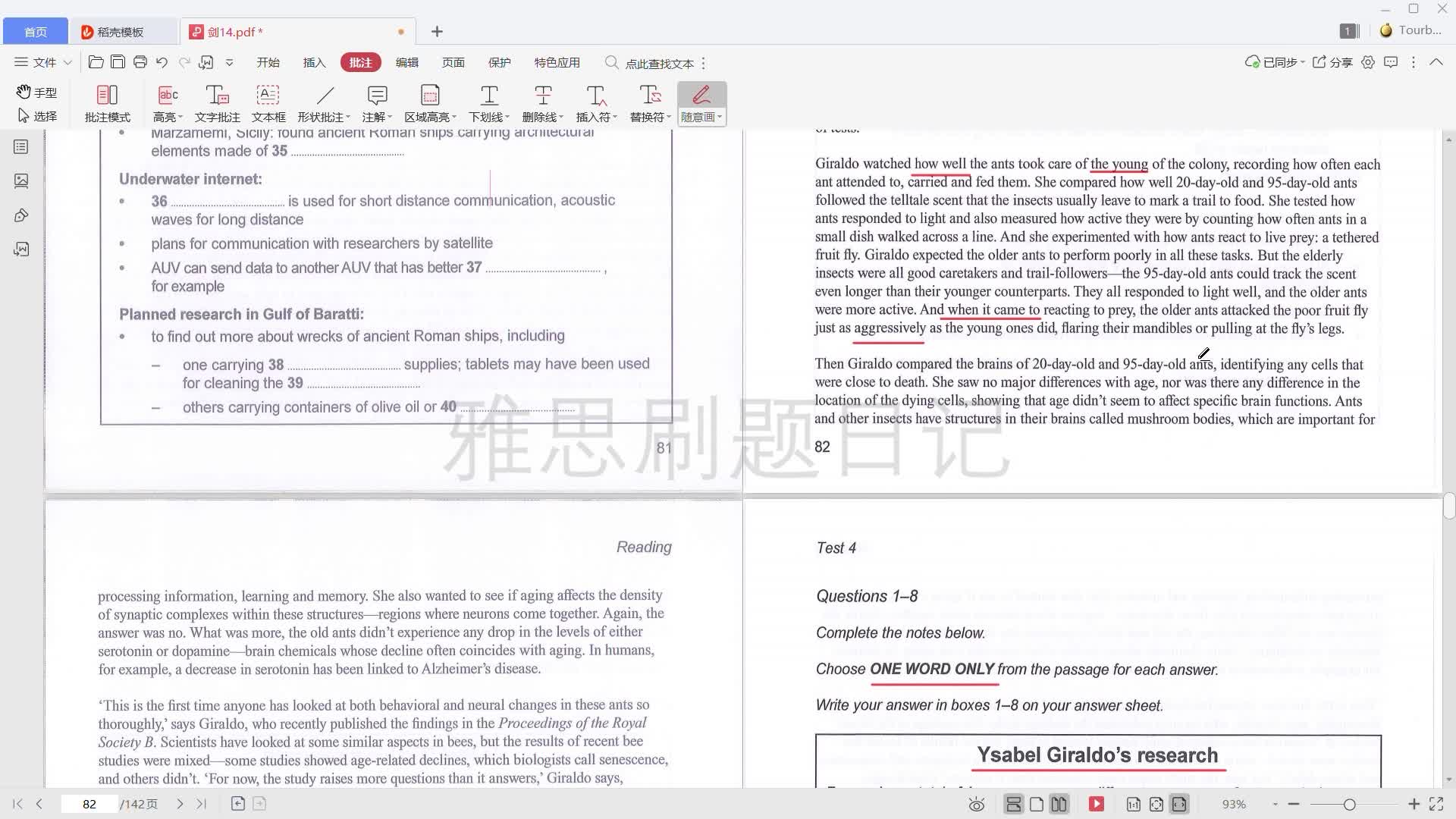The image size is (1456, 819).
Task: Open the image thumbnails panel in sidebar
Action: coord(21,181)
